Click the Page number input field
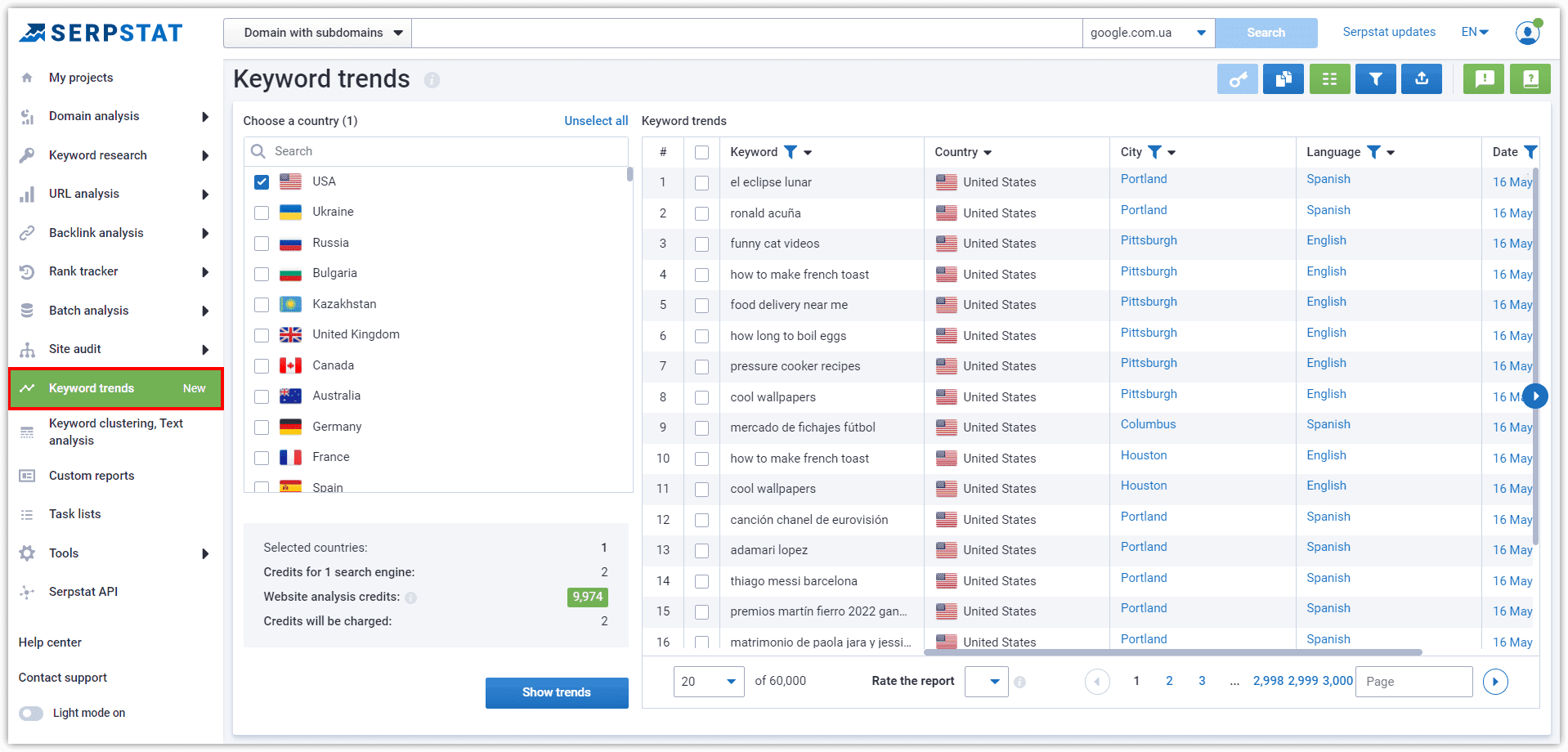The height and width of the screenshot is (752, 1568). tap(1413, 682)
